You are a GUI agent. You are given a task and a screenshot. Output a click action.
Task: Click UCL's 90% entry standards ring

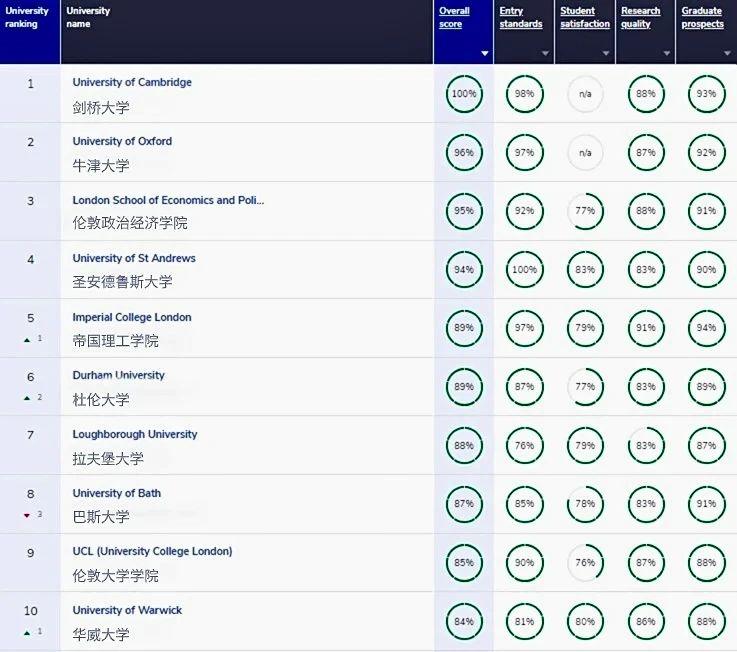pos(525,563)
